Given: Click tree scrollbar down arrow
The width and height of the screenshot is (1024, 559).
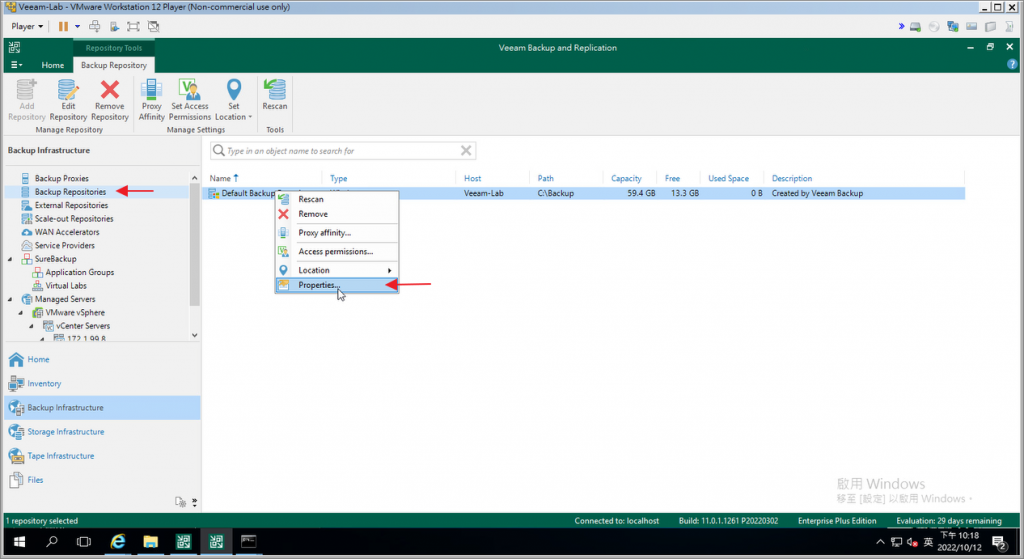Looking at the screenshot, I should point(195,335).
